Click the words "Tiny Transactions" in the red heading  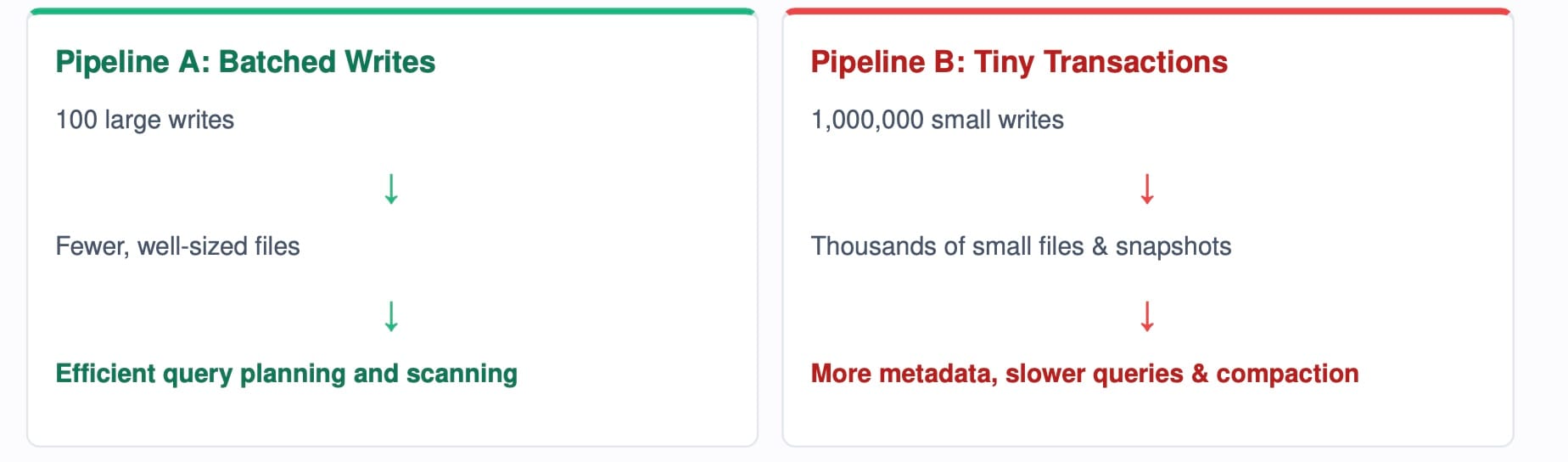[1100, 62]
